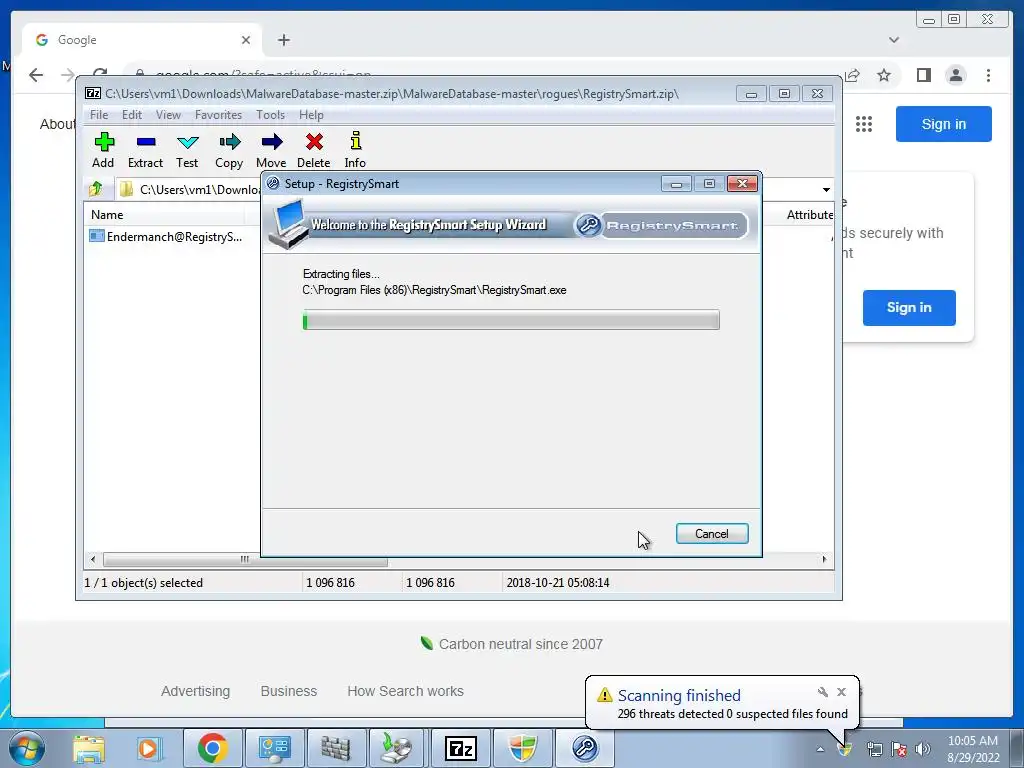The image size is (1024, 768).
Task: Switch to 7-Zip in the taskbar
Action: (460, 748)
